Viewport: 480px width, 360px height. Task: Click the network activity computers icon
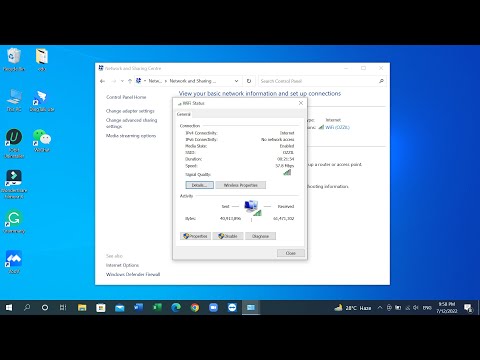click(x=252, y=207)
